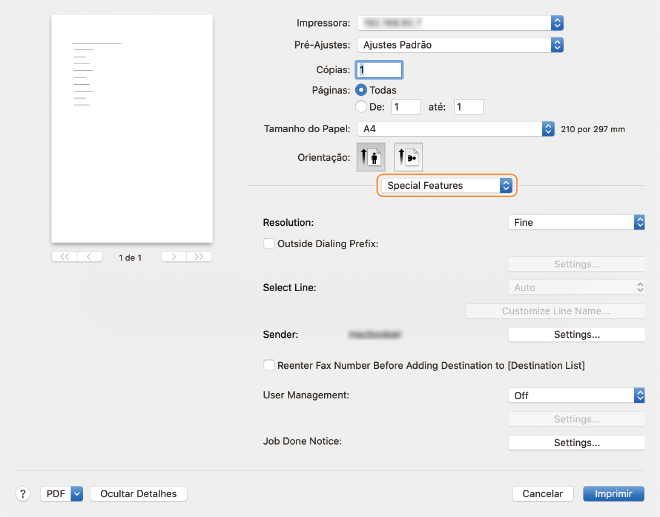Open the Special Features panel menu
Screen dimensions: 660x517
pyautogui.click(x=446, y=186)
